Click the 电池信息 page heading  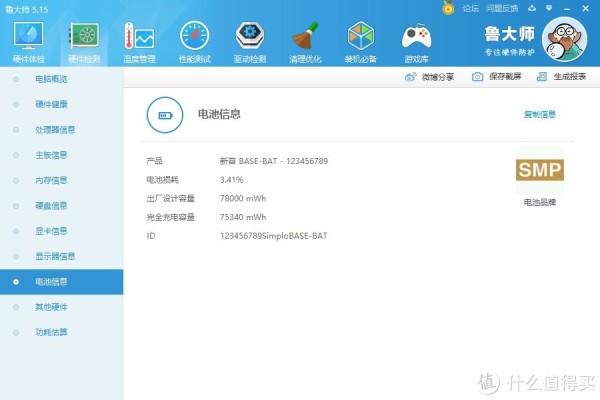coord(219,114)
